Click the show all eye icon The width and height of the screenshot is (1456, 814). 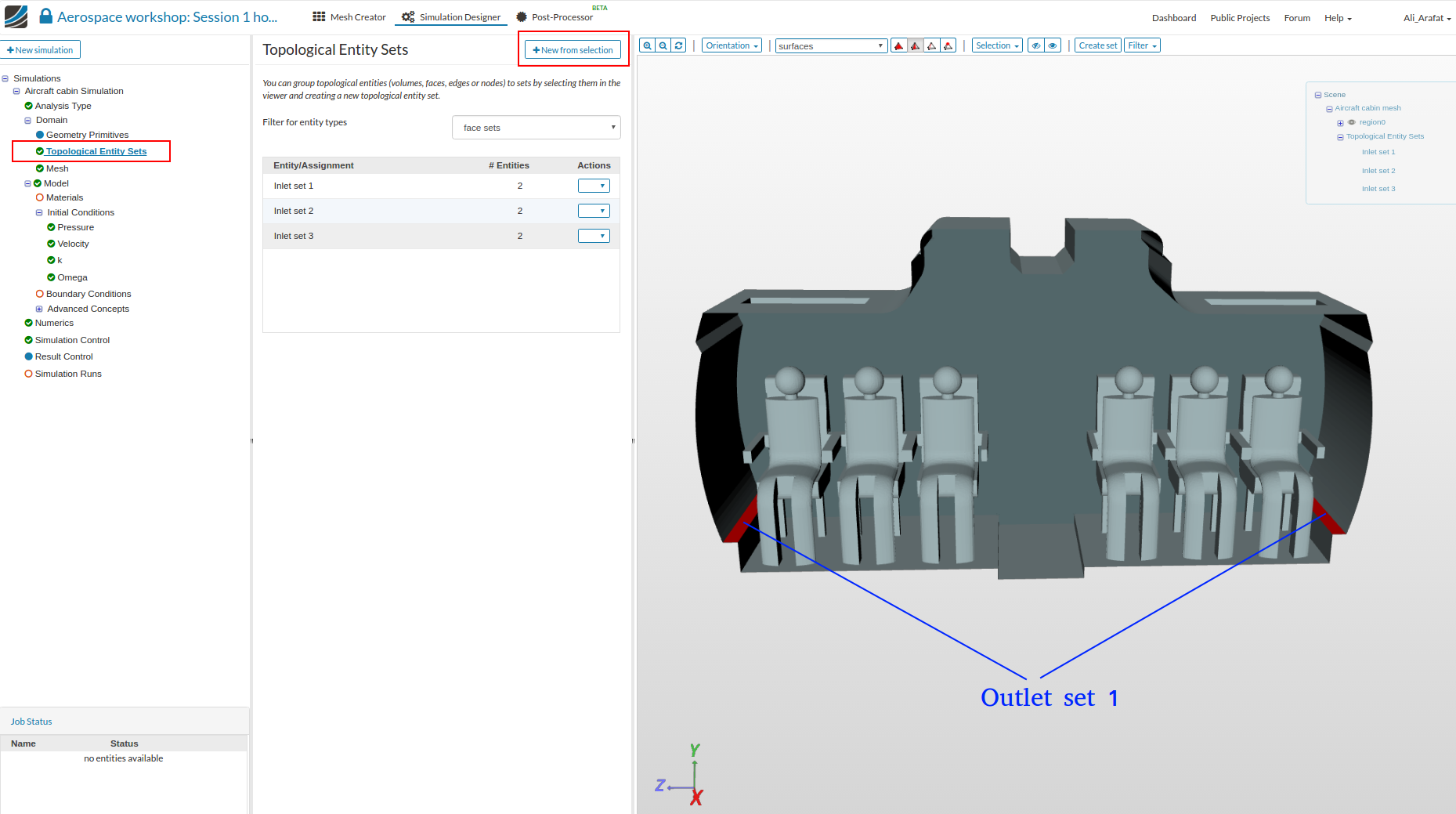click(1053, 45)
